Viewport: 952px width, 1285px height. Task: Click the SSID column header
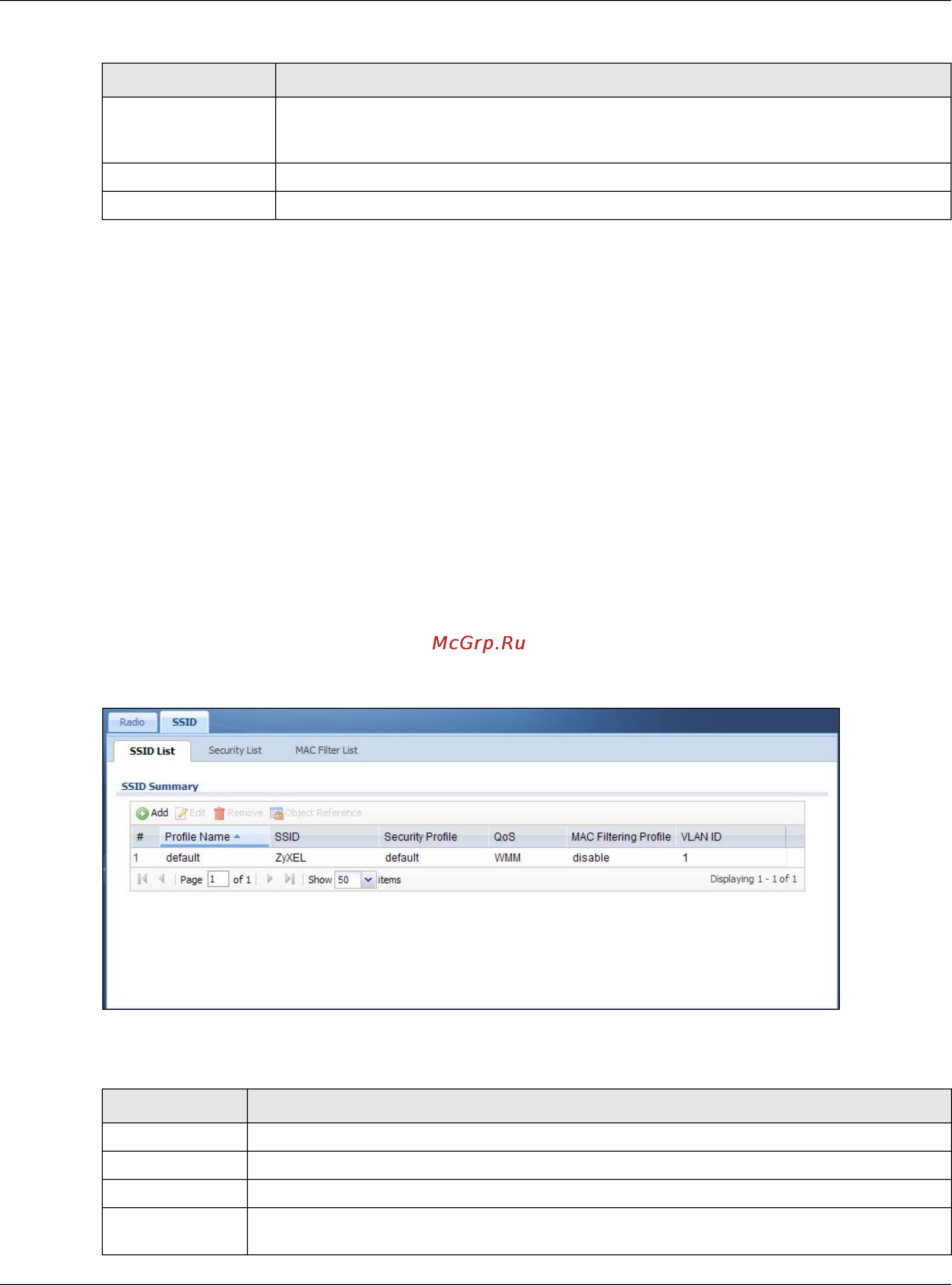tap(324, 837)
